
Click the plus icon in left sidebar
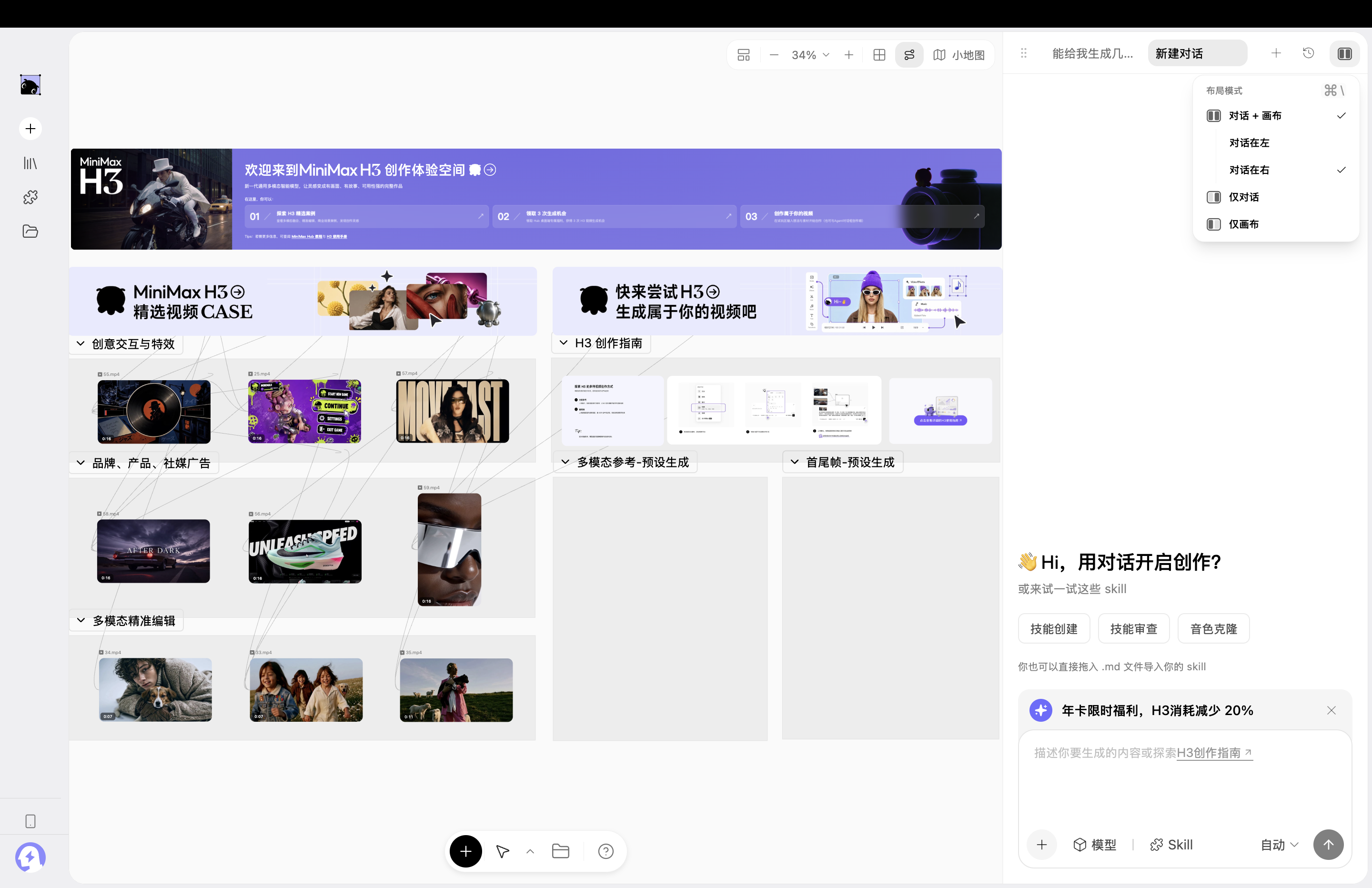30,129
